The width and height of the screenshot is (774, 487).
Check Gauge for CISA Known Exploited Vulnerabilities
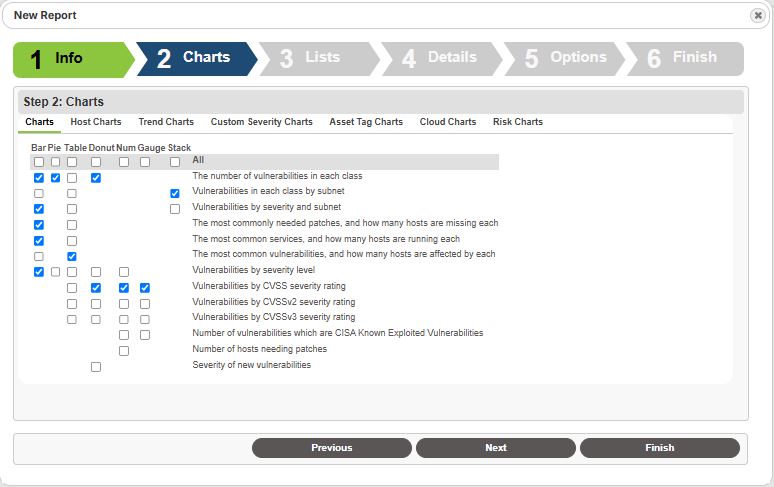(x=145, y=335)
